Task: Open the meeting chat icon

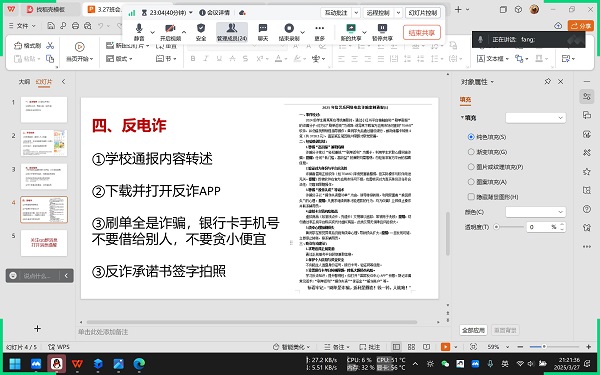Action: coord(263,32)
